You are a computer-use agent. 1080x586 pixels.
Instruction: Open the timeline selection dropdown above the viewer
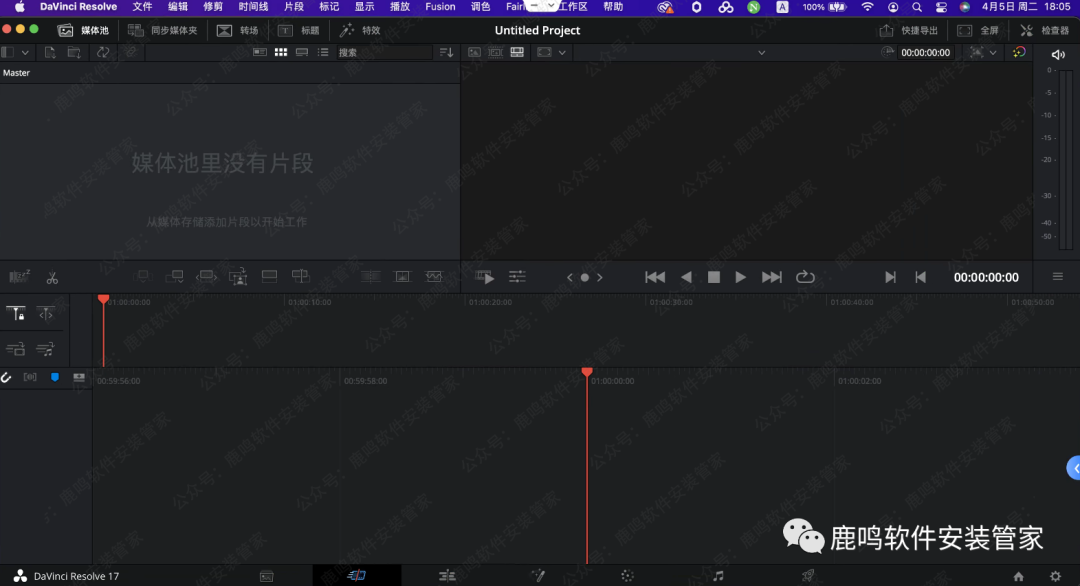click(760, 52)
